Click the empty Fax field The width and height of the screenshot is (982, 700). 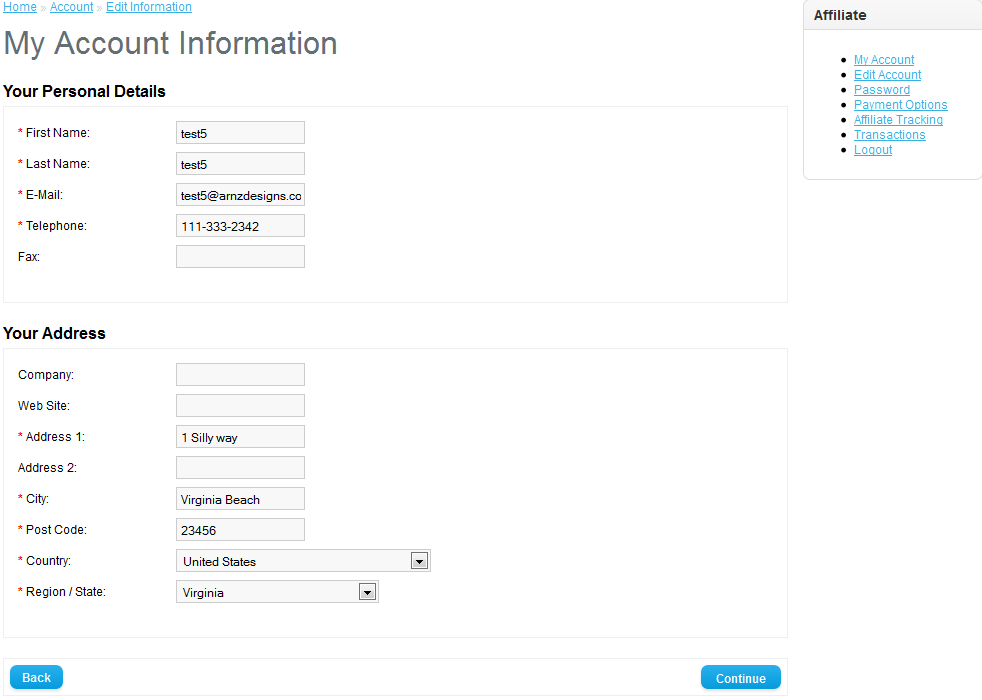[240, 257]
